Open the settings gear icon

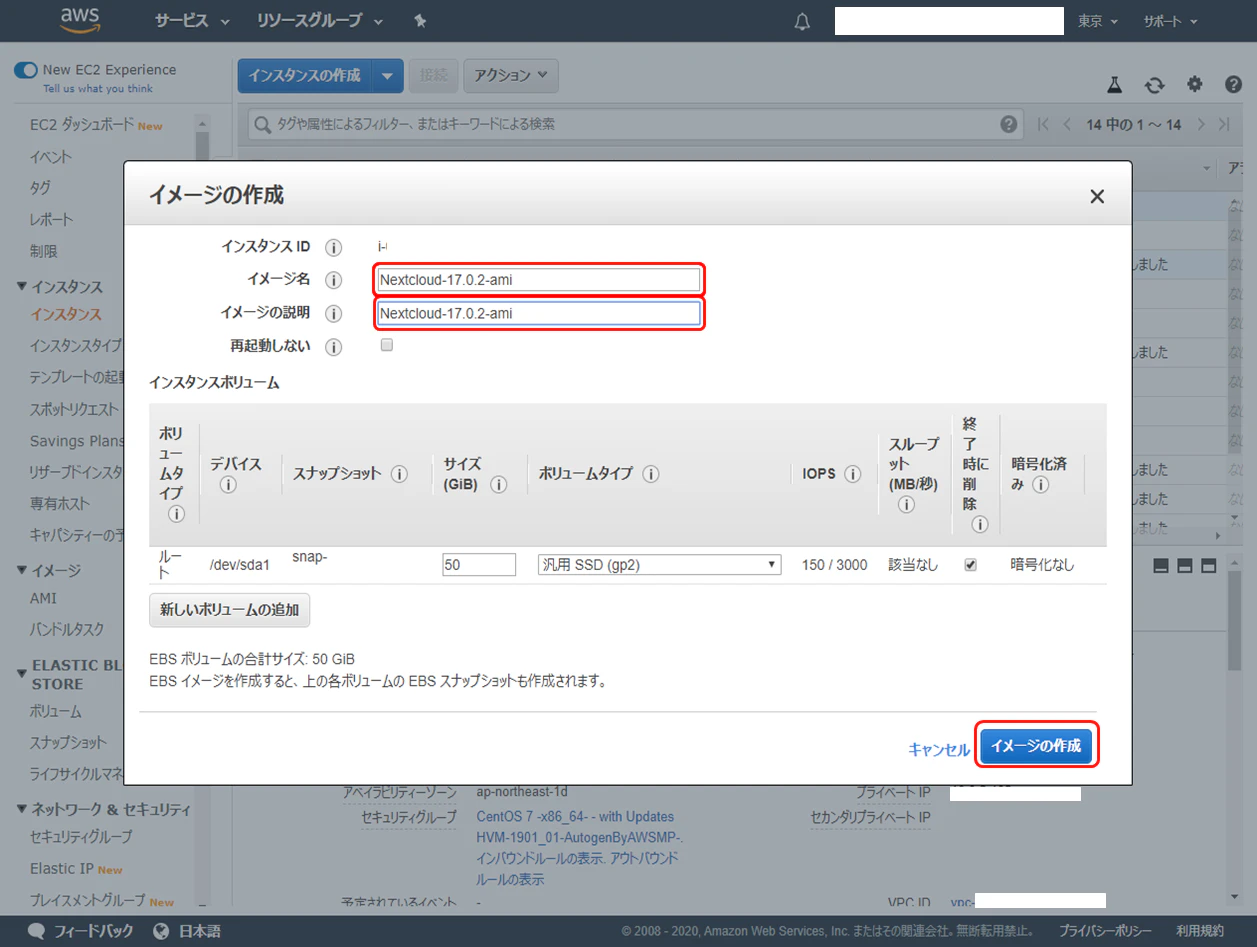tap(1194, 85)
